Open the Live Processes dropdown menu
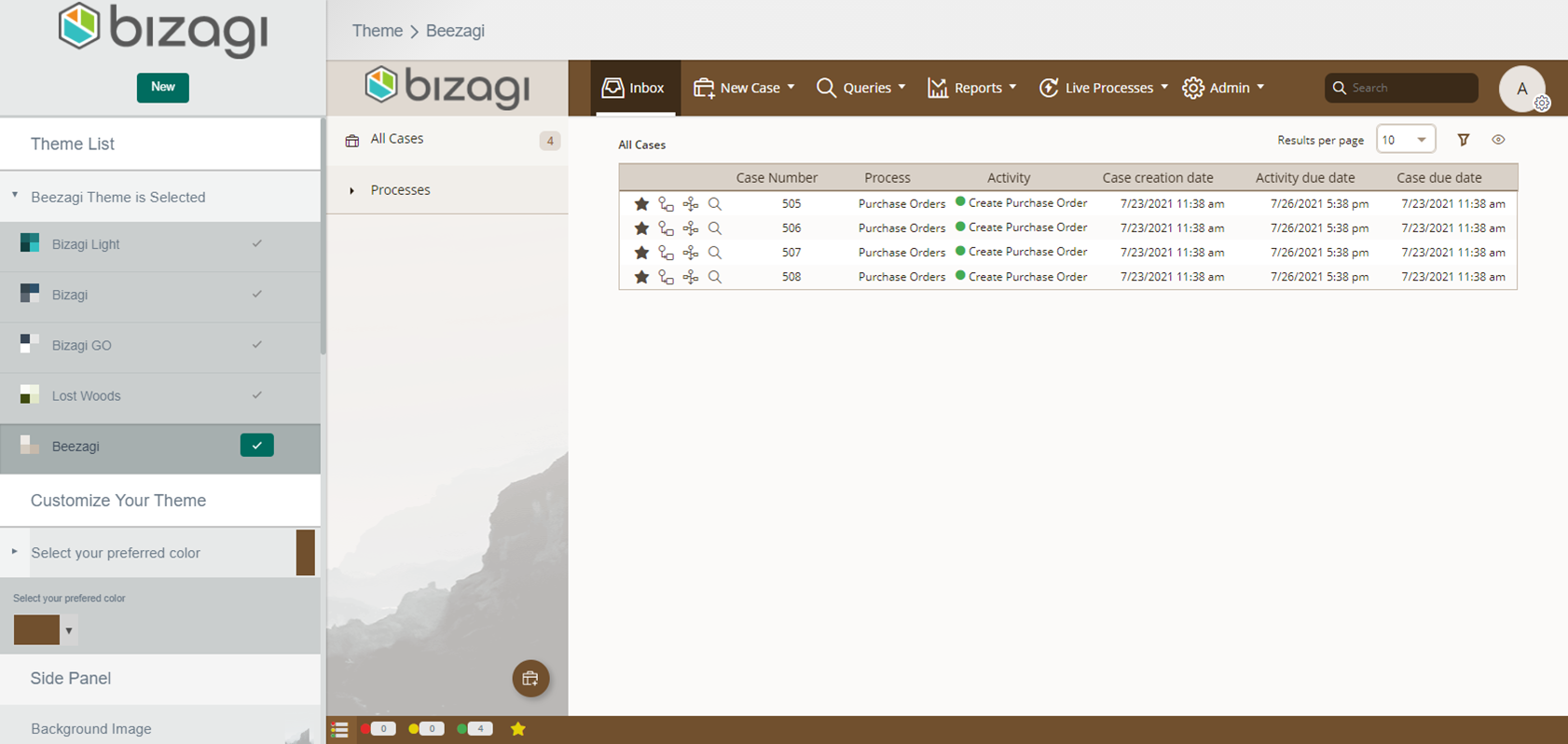Viewport: 1568px width, 744px height. click(1104, 88)
